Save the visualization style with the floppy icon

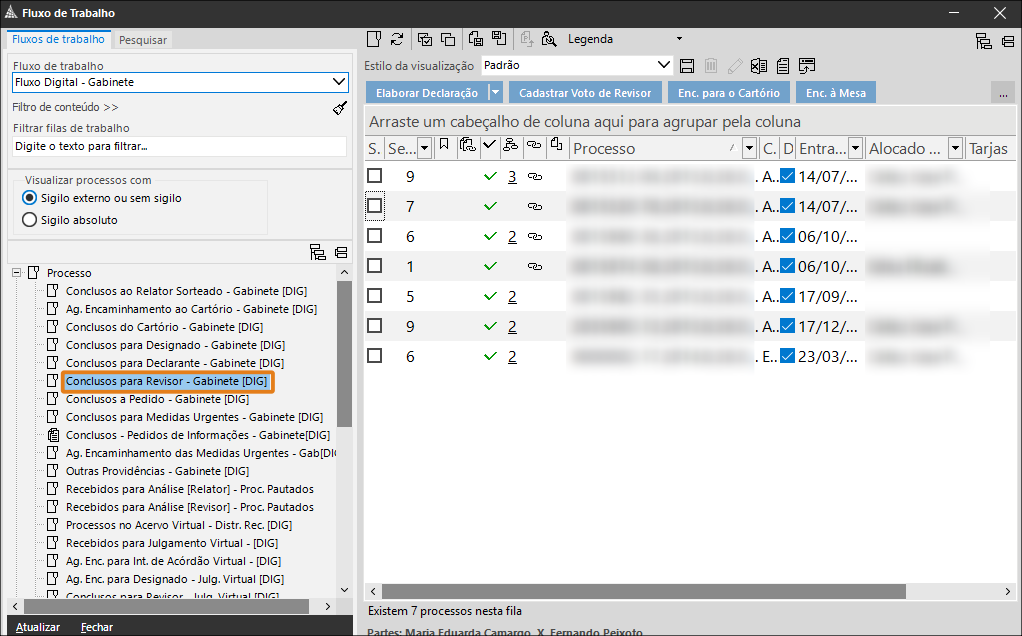click(686, 66)
